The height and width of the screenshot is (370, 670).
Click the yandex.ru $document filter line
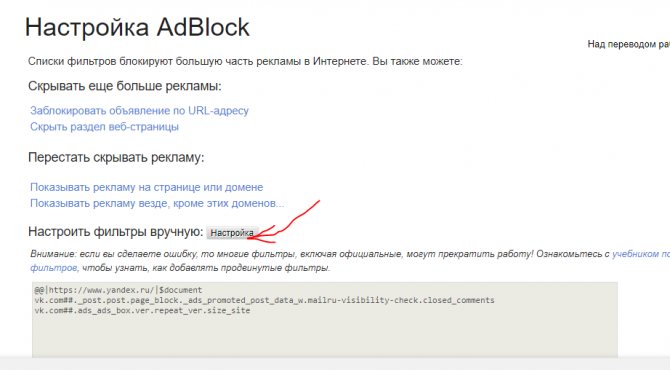118,290
